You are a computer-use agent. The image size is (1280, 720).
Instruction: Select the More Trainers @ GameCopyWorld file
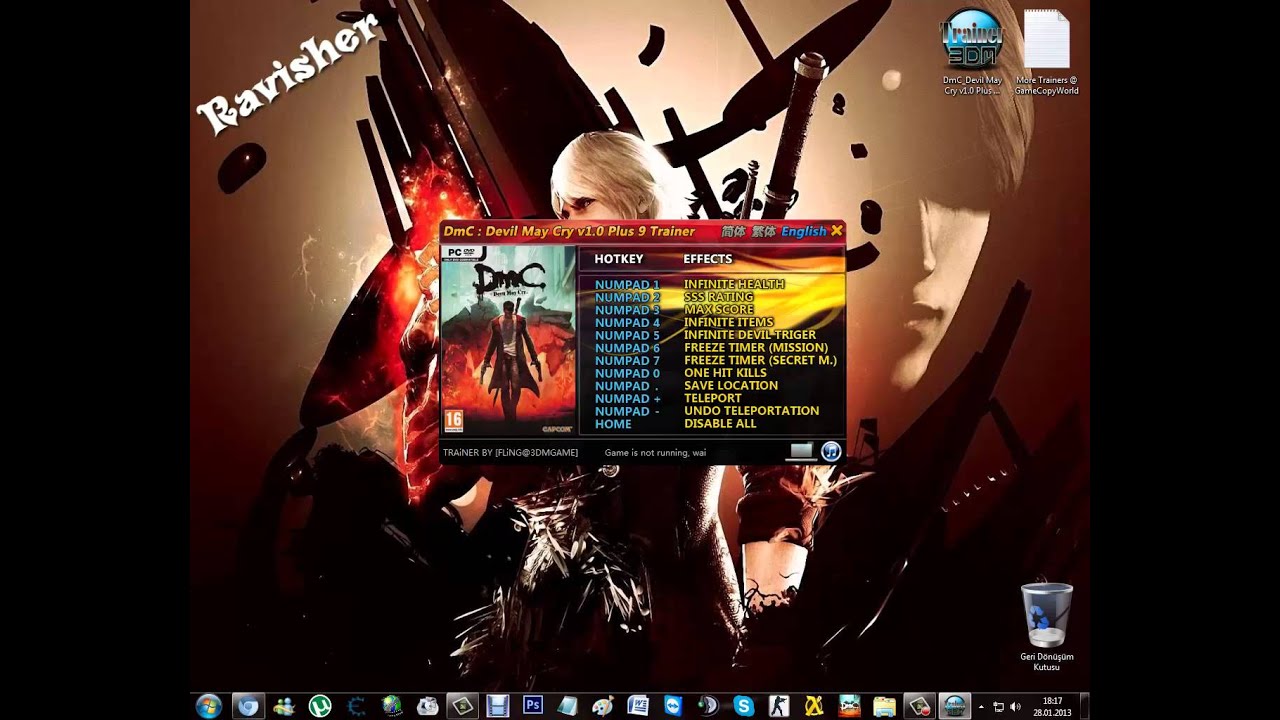point(1046,52)
